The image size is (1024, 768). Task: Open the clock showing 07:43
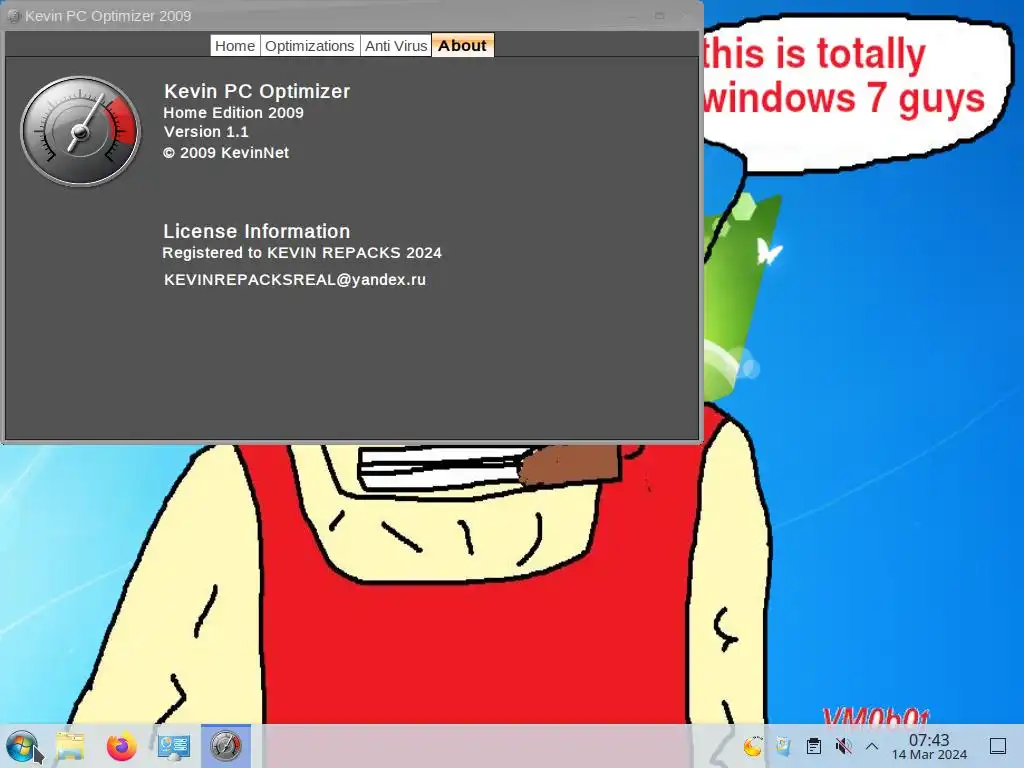coord(929,746)
